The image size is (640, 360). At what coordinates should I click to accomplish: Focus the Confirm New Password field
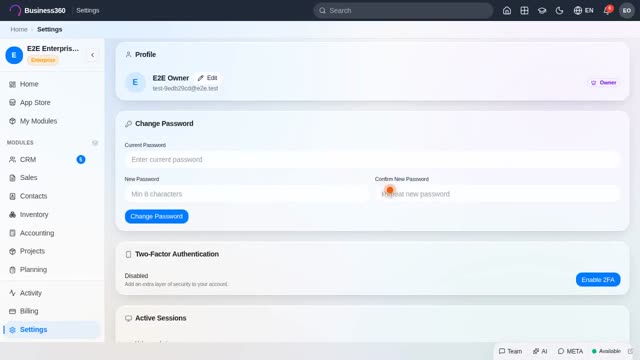tap(498, 194)
